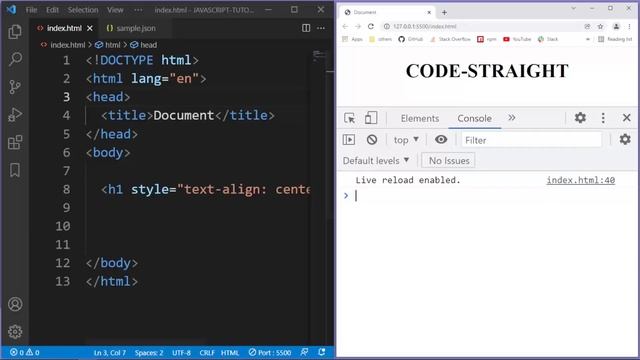Open the Edit menu
640x360 pixels.
tap(52, 10)
